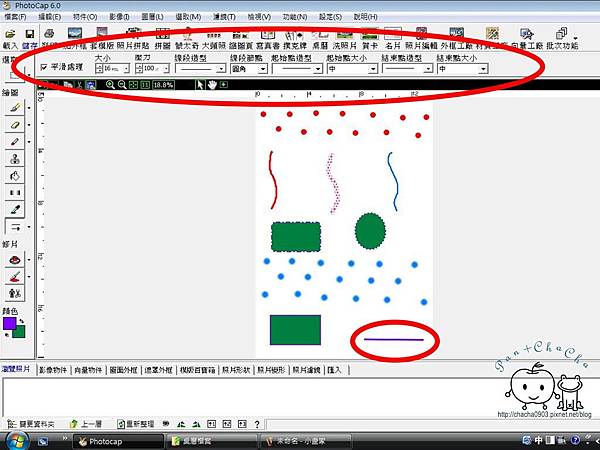Click the 載入 (load) folder icon
Viewport: 600px width, 450px height.
pyautogui.click(x=10, y=34)
